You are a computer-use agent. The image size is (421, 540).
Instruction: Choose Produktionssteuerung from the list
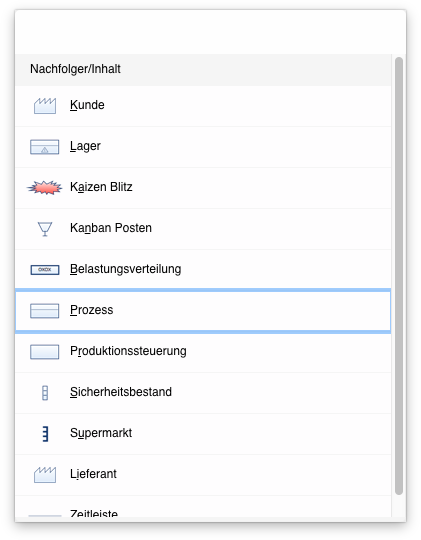click(x=203, y=352)
